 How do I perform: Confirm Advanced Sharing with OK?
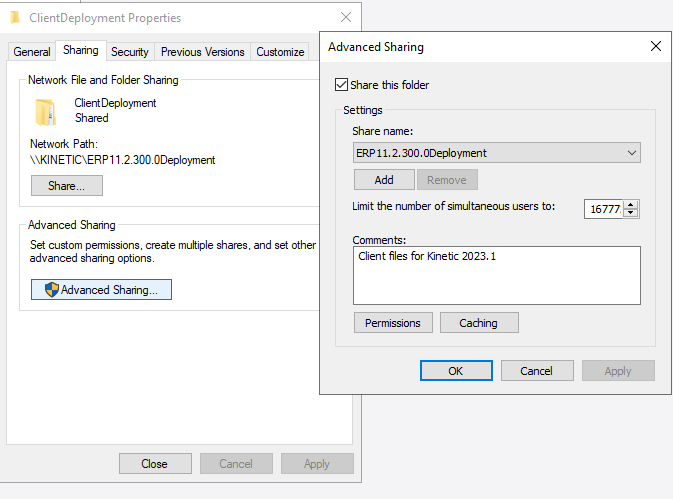click(456, 371)
